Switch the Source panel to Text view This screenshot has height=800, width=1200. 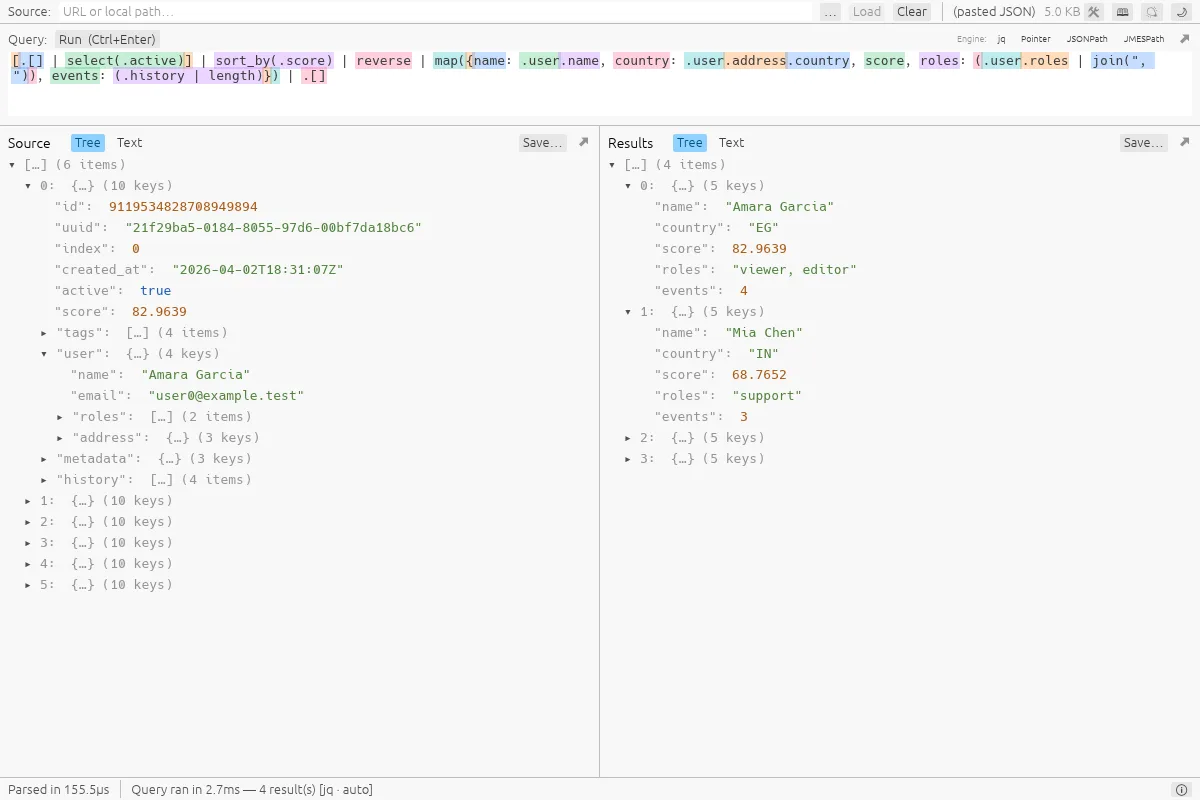129,143
